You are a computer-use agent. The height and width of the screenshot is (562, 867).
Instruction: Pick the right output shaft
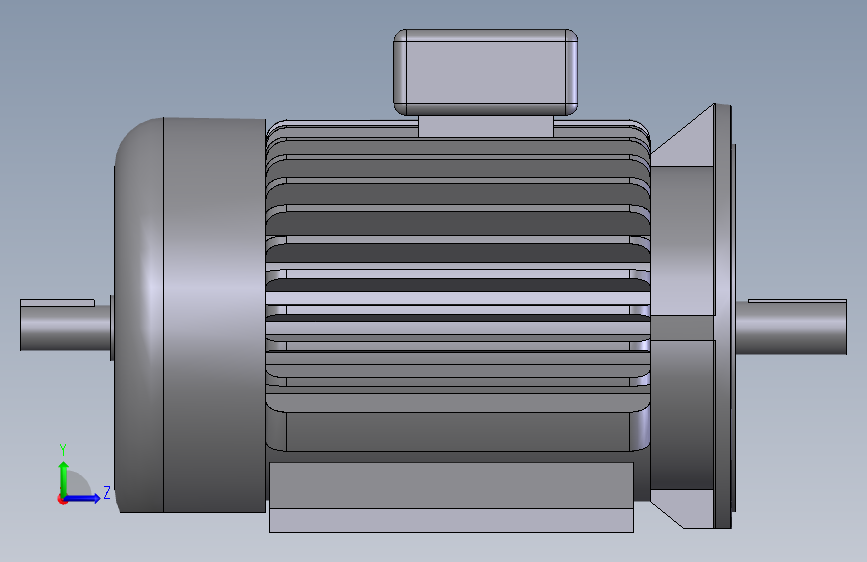(x=791, y=327)
